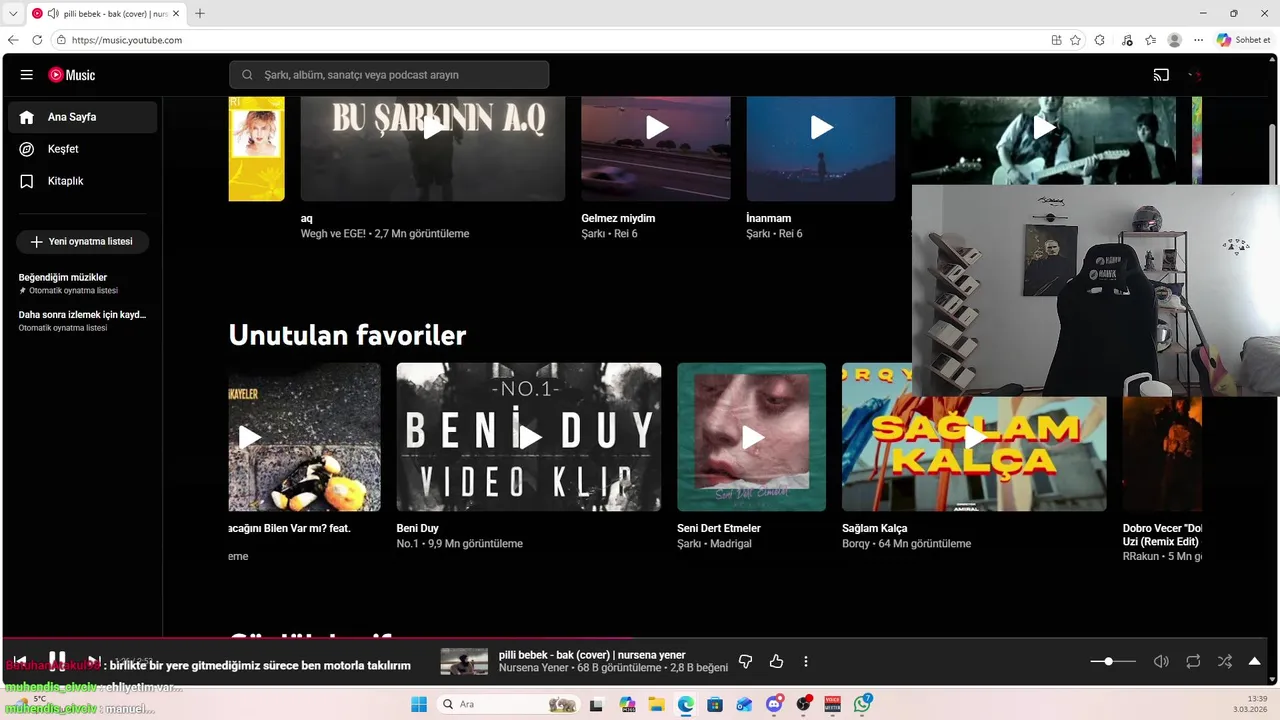This screenshot has height=720, width=1280.
Task: Open Edge settings and more menu
Action: pyautogui.click(x=1198, y=40)
